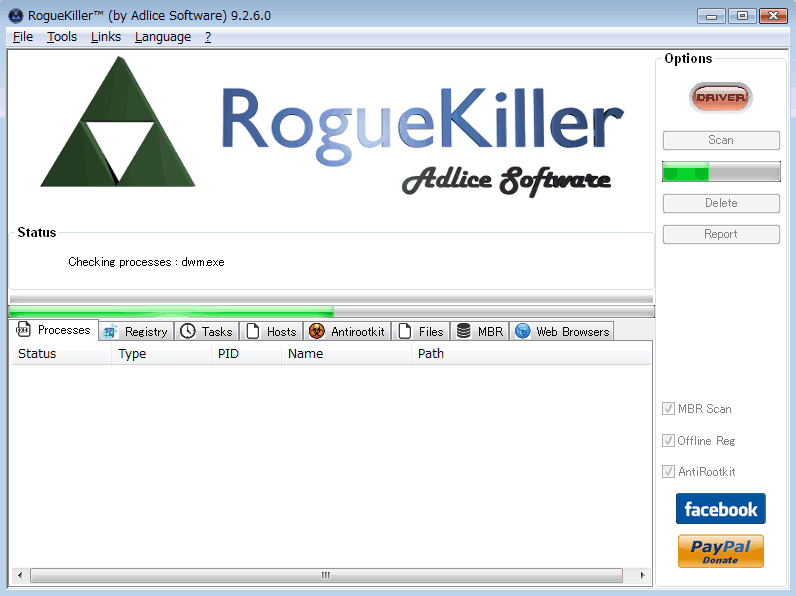Click the Report button
Viewport: 796px width, 596px height.
[x=721, y=234]
